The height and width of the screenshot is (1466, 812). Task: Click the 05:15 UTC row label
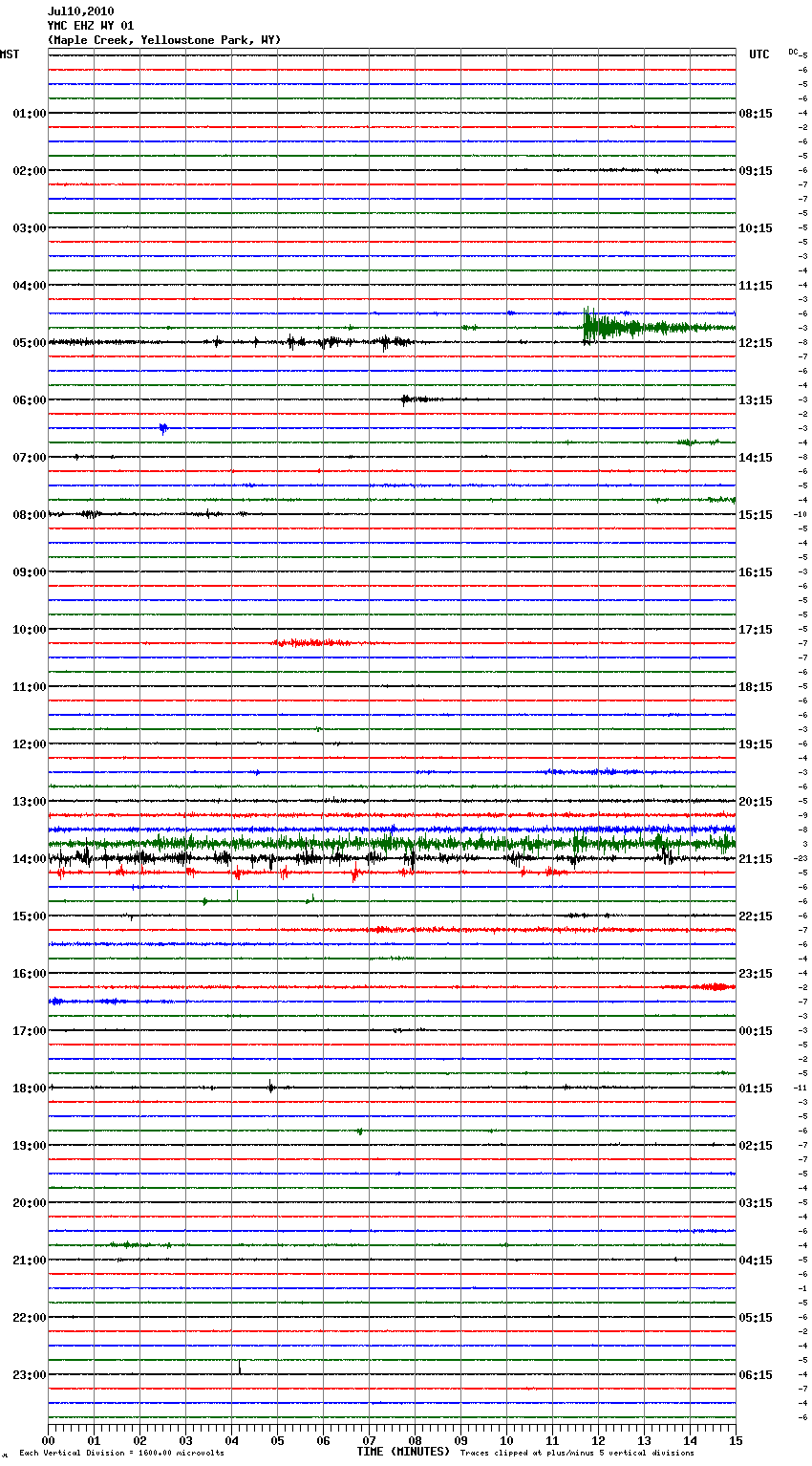click(x=756, y=1318)
